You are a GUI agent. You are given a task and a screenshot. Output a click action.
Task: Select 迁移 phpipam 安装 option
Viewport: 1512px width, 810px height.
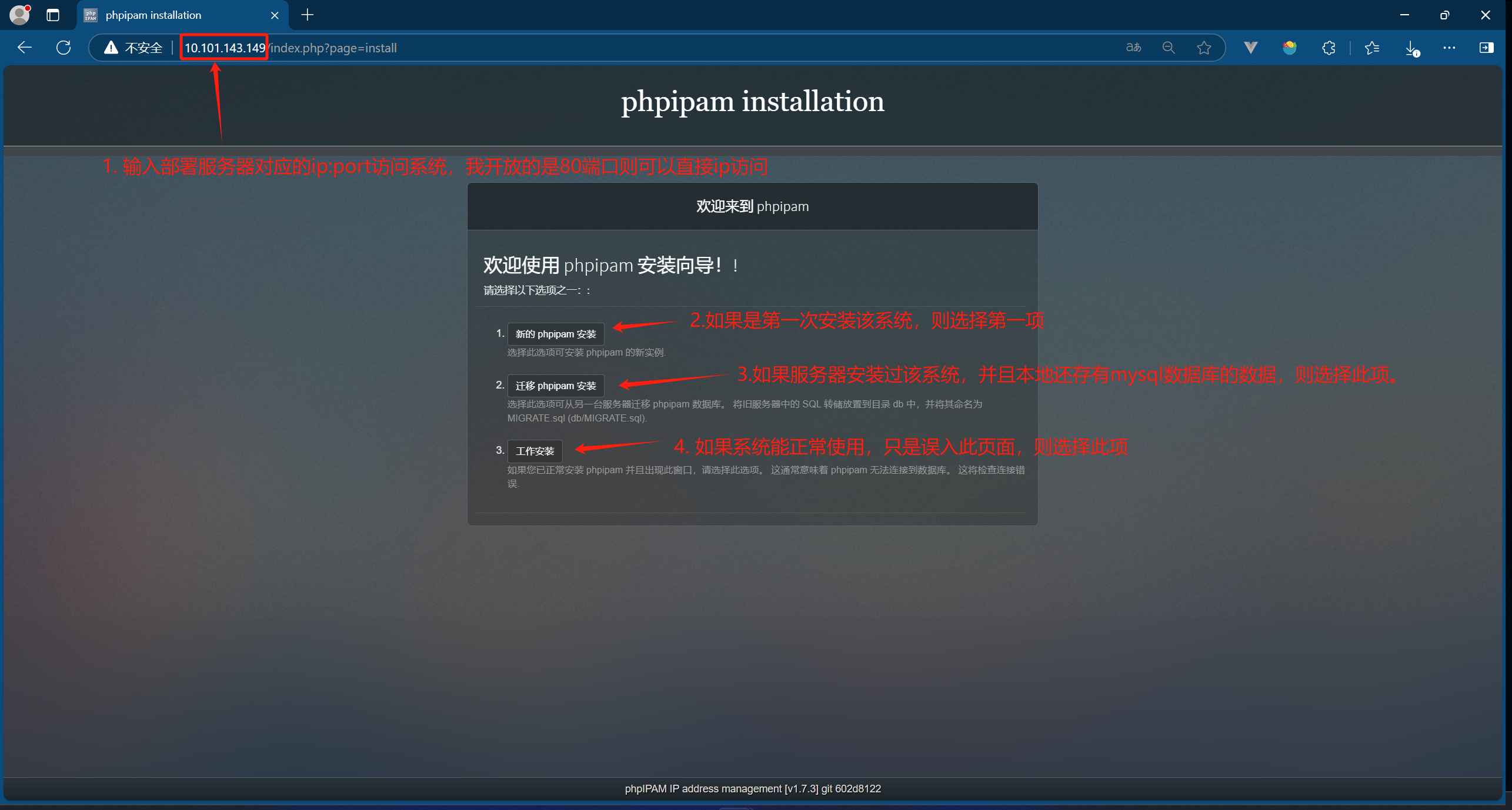tap(555, 385)
